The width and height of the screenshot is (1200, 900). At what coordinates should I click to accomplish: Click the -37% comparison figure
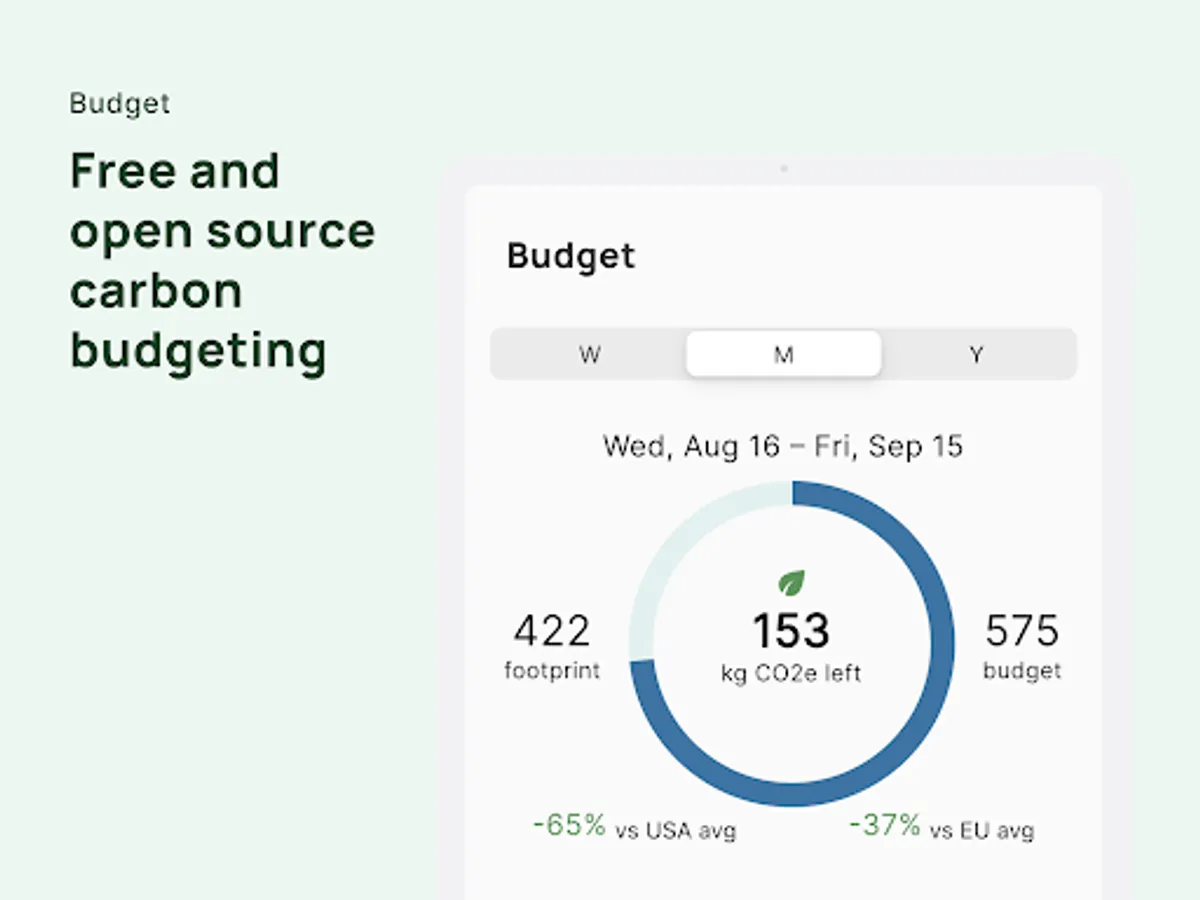[x=885, y=825]
